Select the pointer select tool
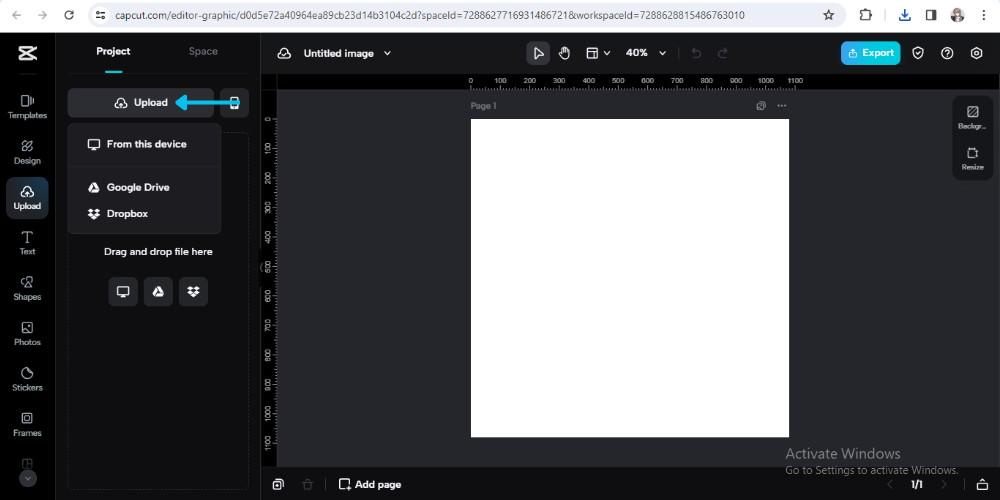This screenshot has width=1000, height=500. [538, 53]
